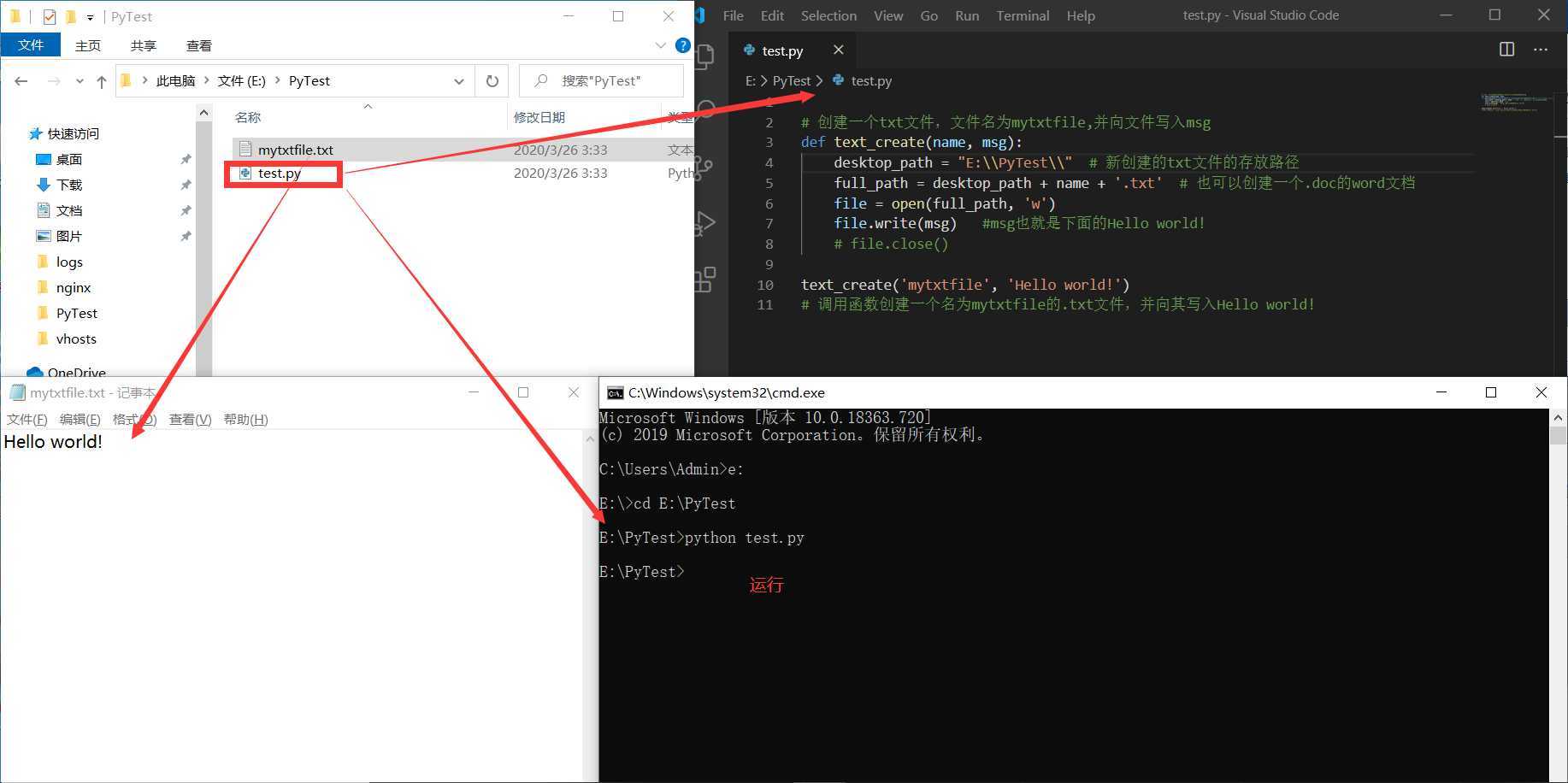Viewport: 1568px width, 783px height.
Task: Open 桌面 in navigation pane
Action: tap(68, 159)
